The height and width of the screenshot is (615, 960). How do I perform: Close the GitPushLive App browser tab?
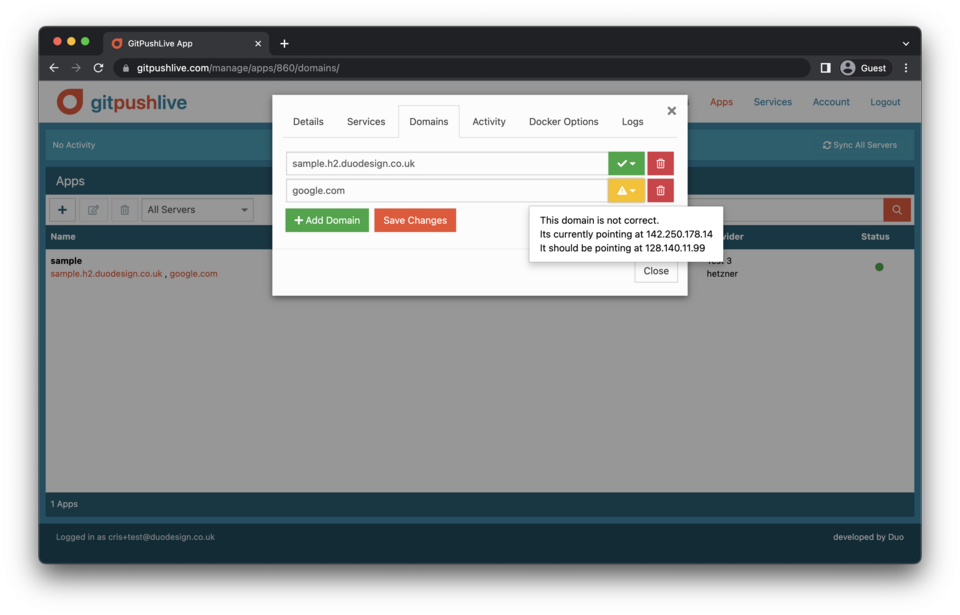pyautogui.click(x=258, y=43)
